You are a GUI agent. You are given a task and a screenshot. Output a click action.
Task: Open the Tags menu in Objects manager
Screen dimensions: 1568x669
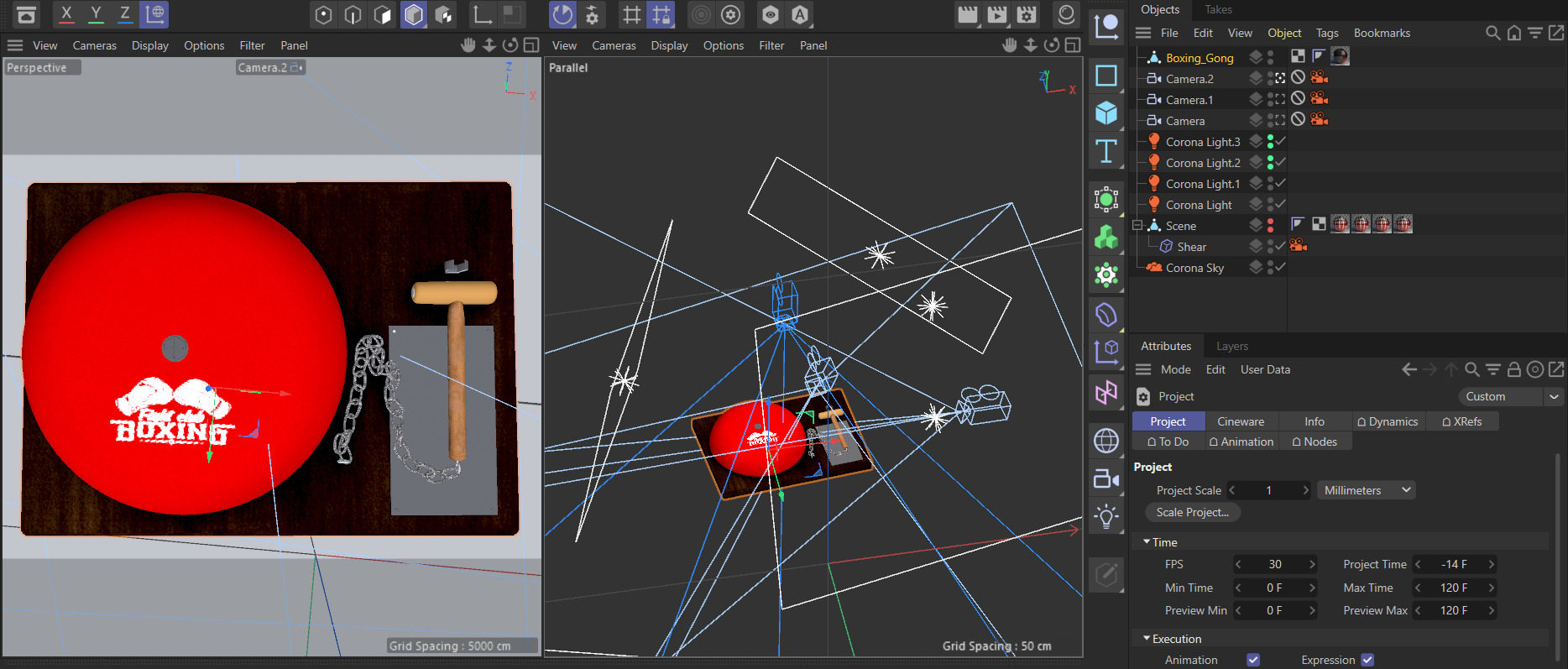point(1327,33)
